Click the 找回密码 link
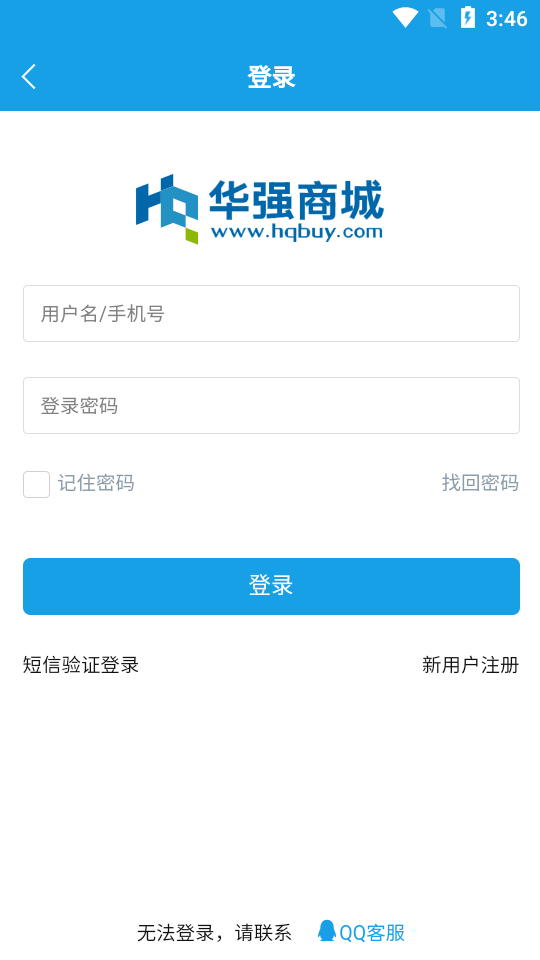This screenshot has height=960, width=540. pyautogui.click(x=480, y=483)
